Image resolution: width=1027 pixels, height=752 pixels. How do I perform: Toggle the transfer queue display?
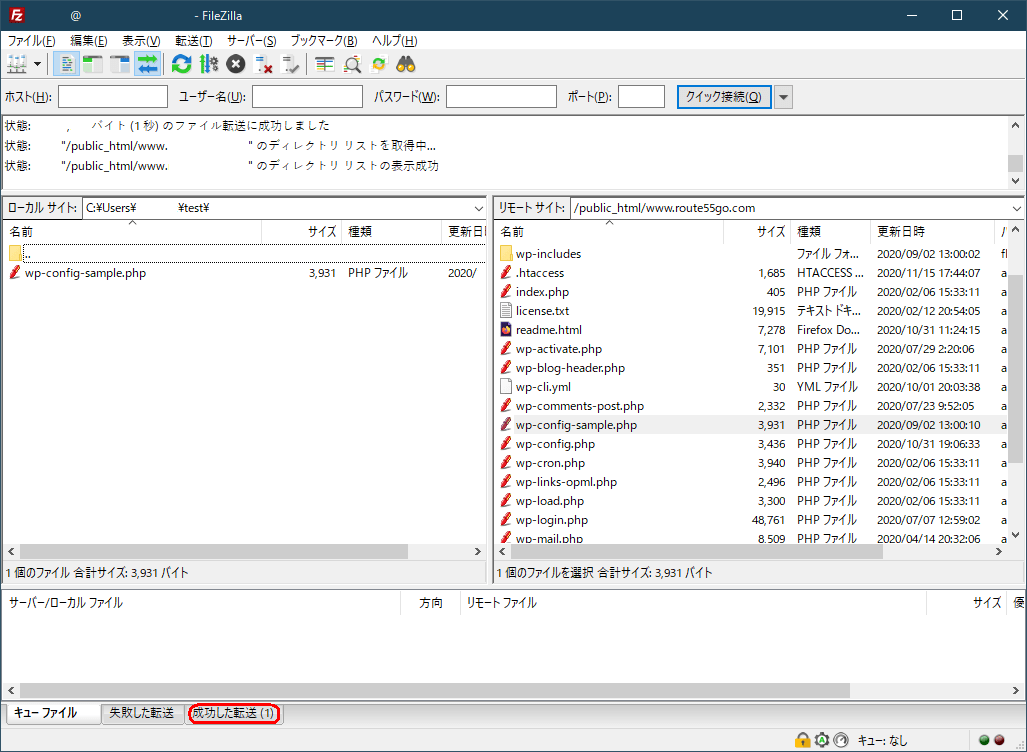[x=147, y=64]
